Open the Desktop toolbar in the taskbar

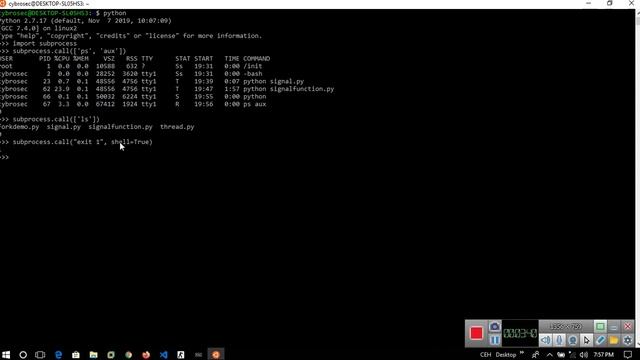[506, 355]
